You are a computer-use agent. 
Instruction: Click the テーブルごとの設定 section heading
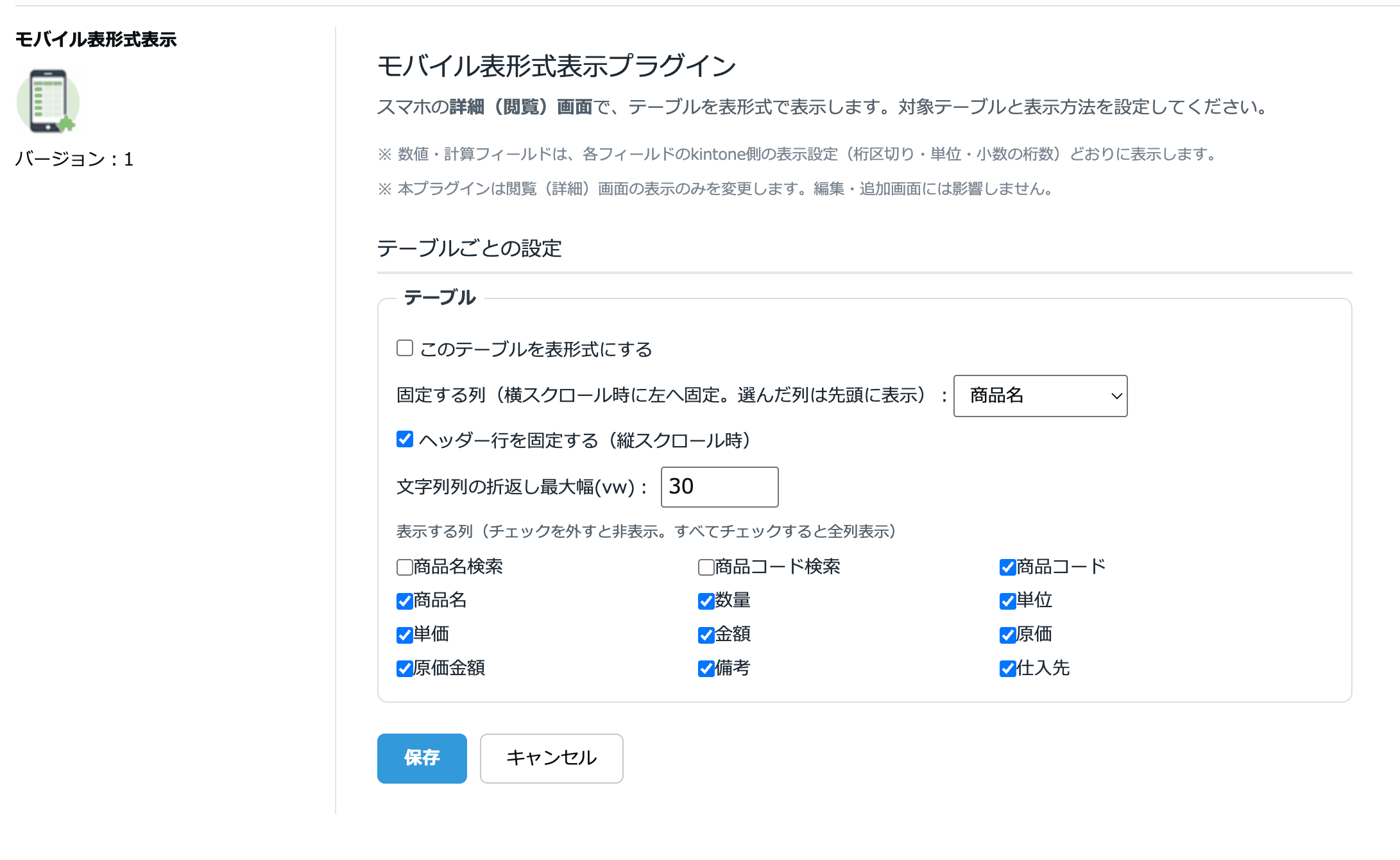pyautogui.click(x=469, y=248)
